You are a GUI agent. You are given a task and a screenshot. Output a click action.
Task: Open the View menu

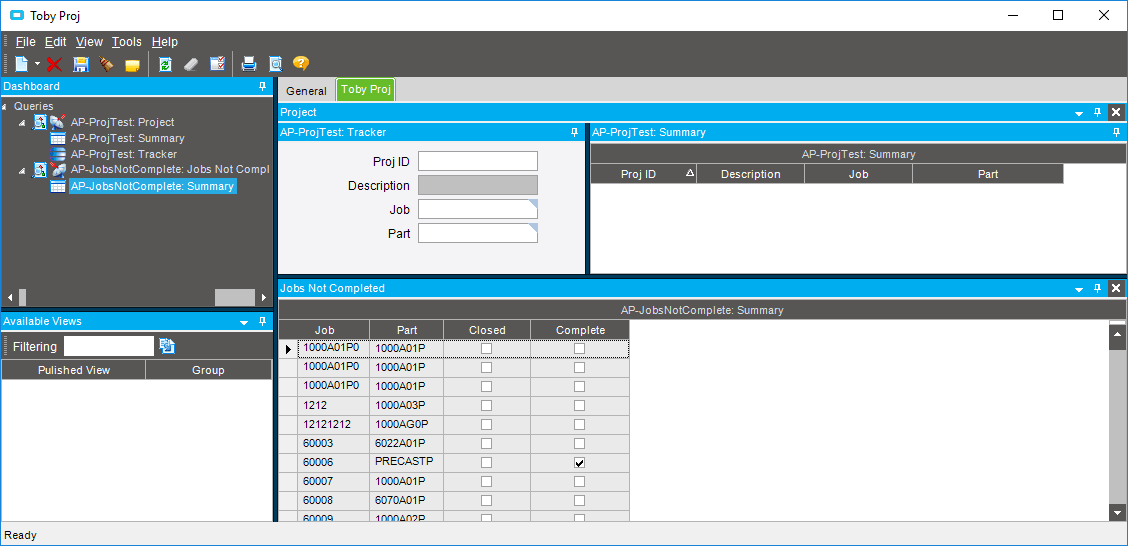click(x=89, y=42)
